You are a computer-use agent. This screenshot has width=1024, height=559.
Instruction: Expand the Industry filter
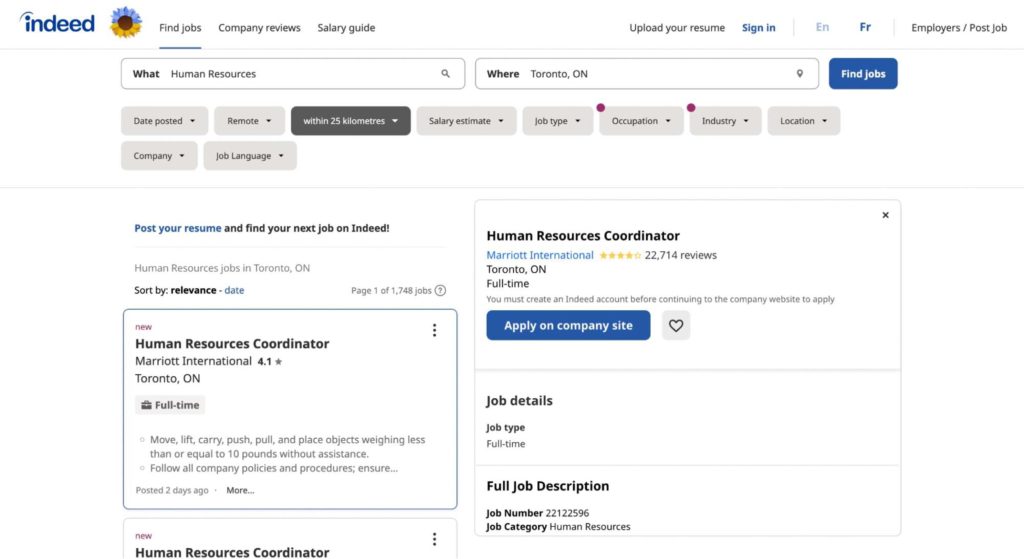(726, 121)
